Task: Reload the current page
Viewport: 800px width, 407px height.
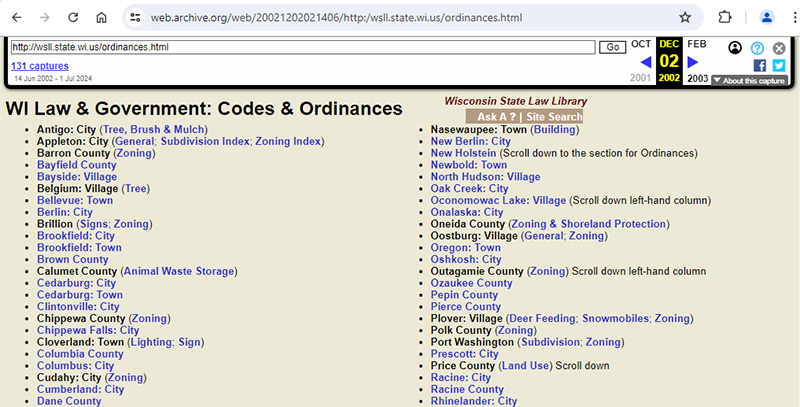Action: [73, 17]
